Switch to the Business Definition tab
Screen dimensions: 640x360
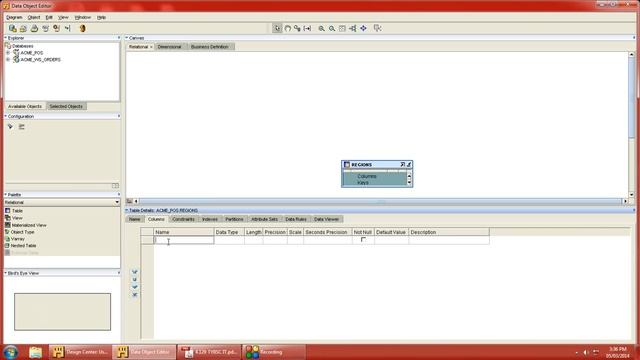[210, 47]
